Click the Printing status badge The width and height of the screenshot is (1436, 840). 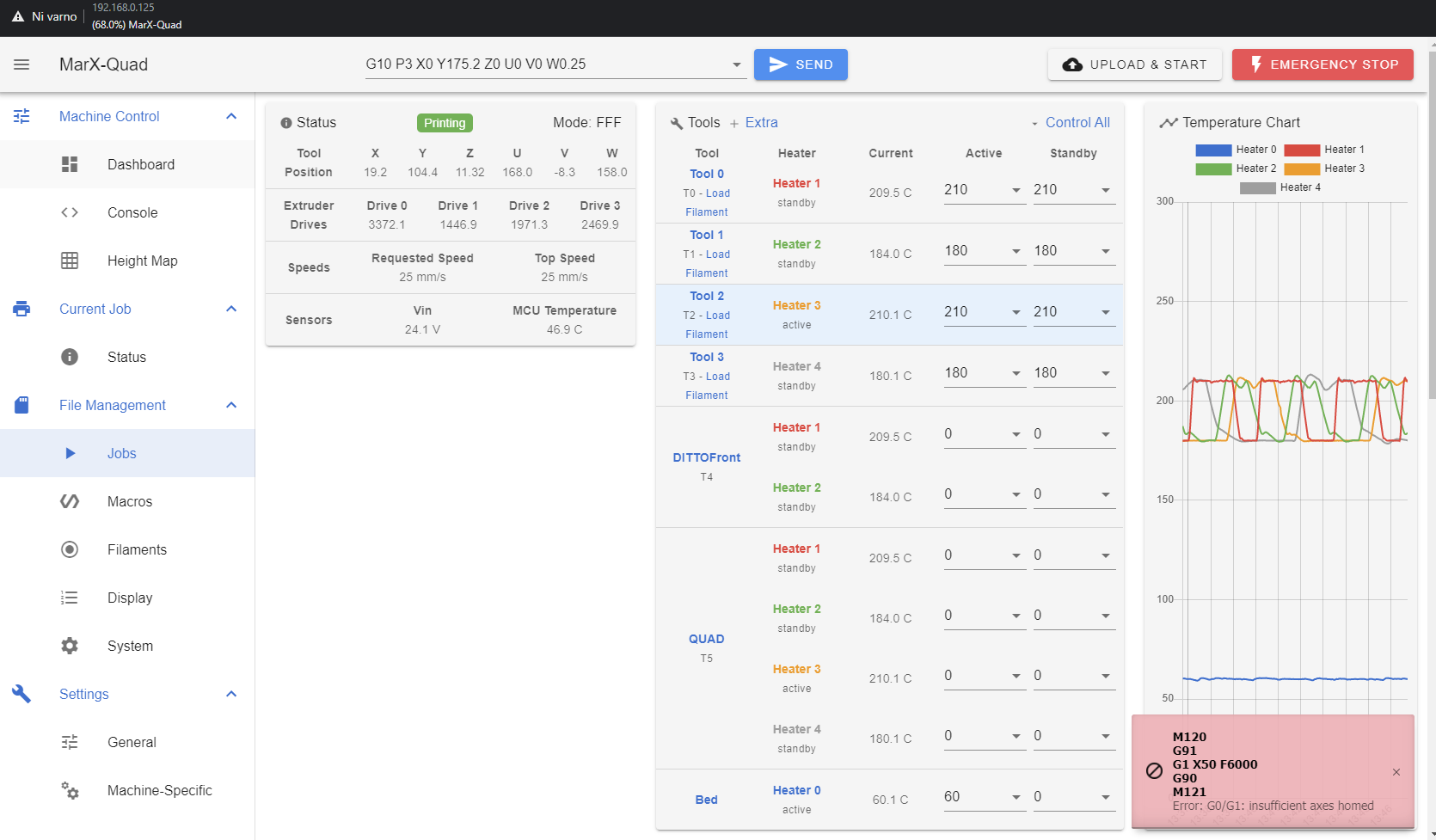(445, 123)
